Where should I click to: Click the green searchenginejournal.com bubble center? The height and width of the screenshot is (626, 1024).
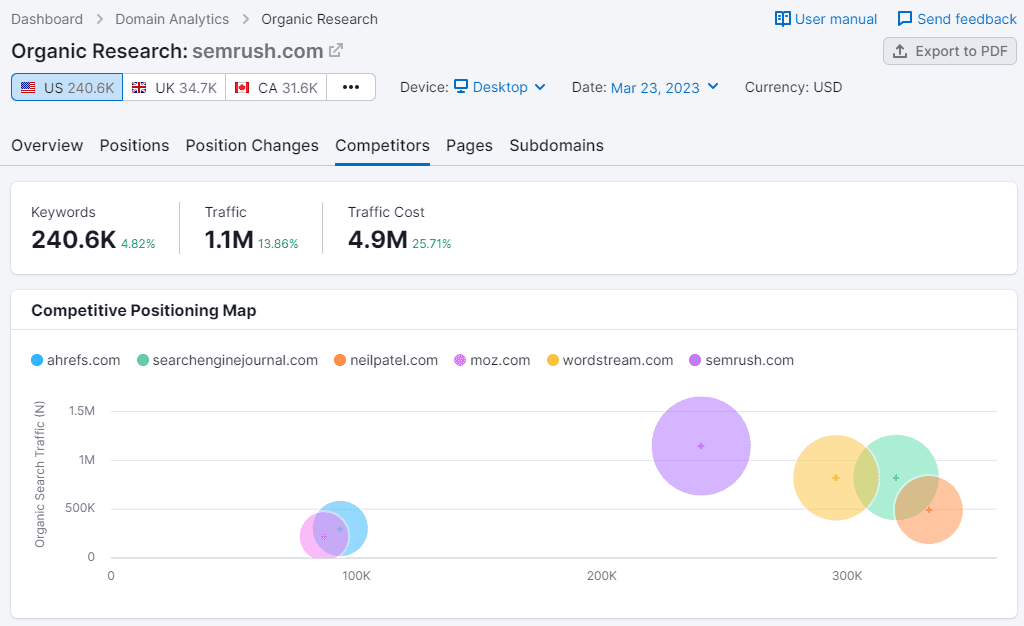(896, 478)
